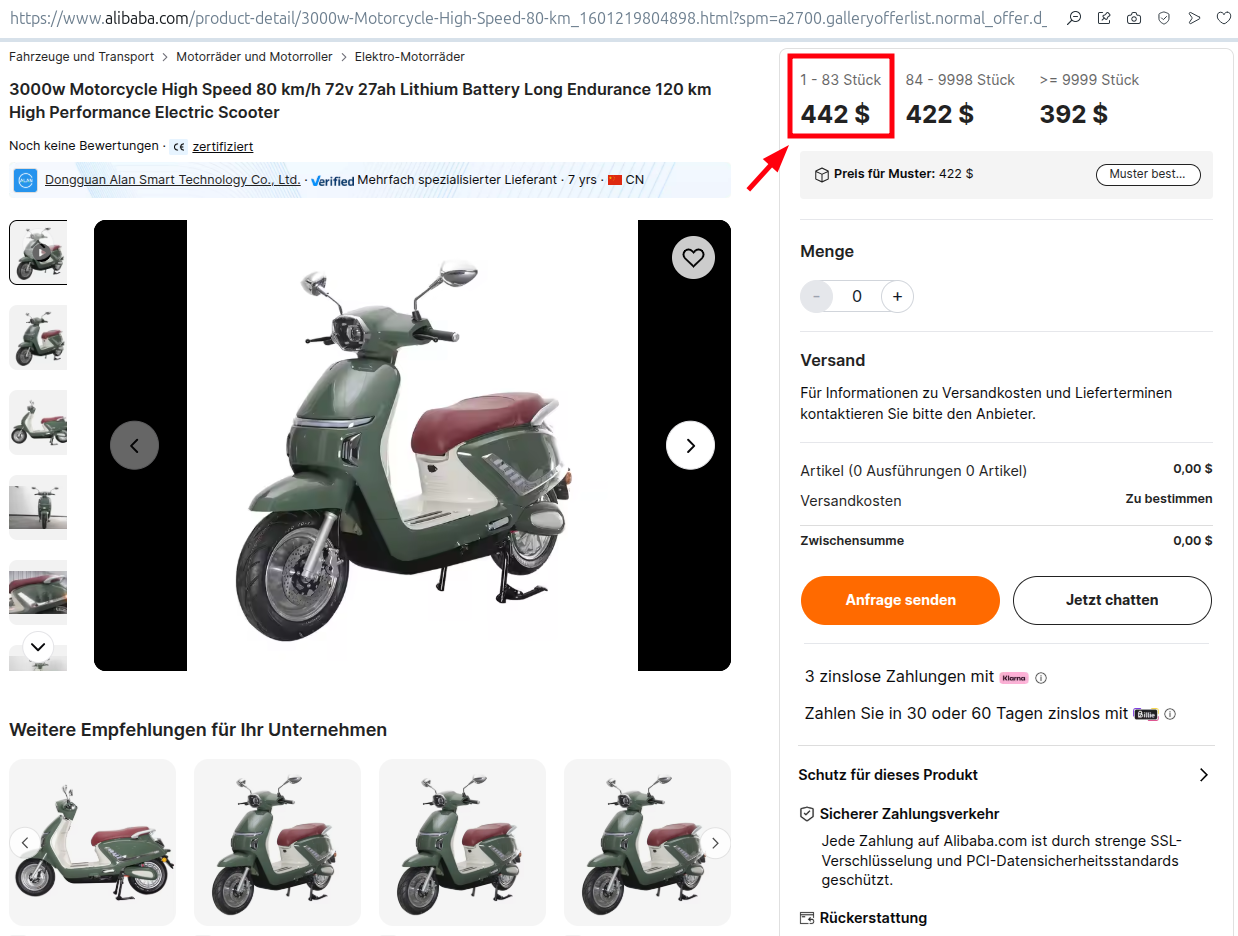This screenshot has height=936, width=1238.
Task: Open the Fahrzeuge und Transport breadcrumb
Action: point(82,57)
